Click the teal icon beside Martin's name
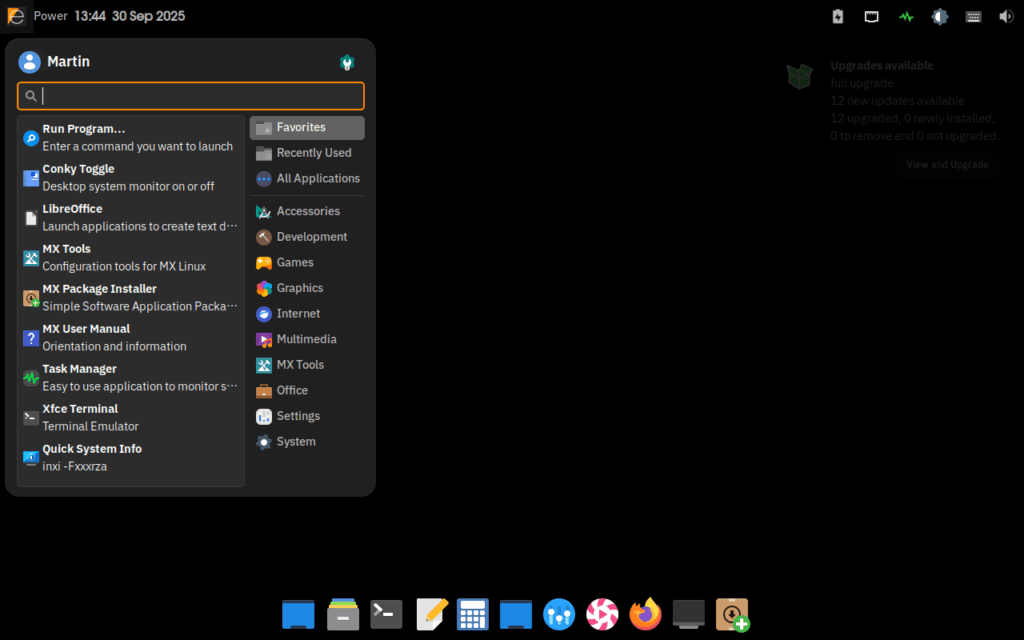This screenshot has height=640, width=1024. point(347,62)
